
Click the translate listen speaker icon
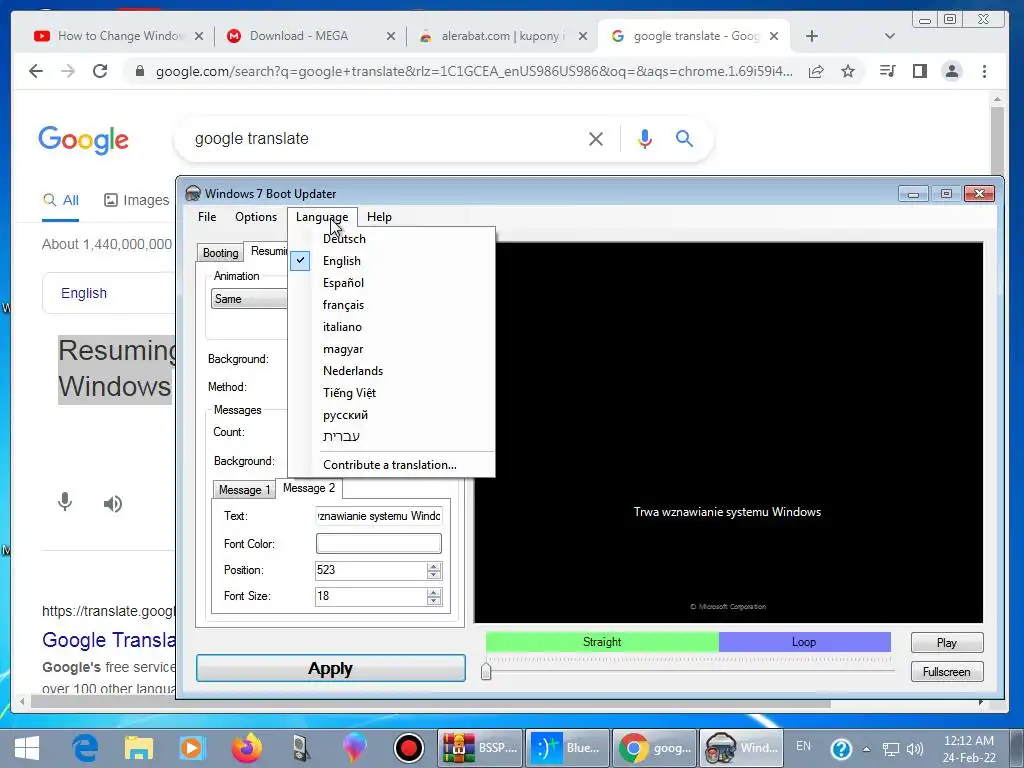tap(112, 504)
